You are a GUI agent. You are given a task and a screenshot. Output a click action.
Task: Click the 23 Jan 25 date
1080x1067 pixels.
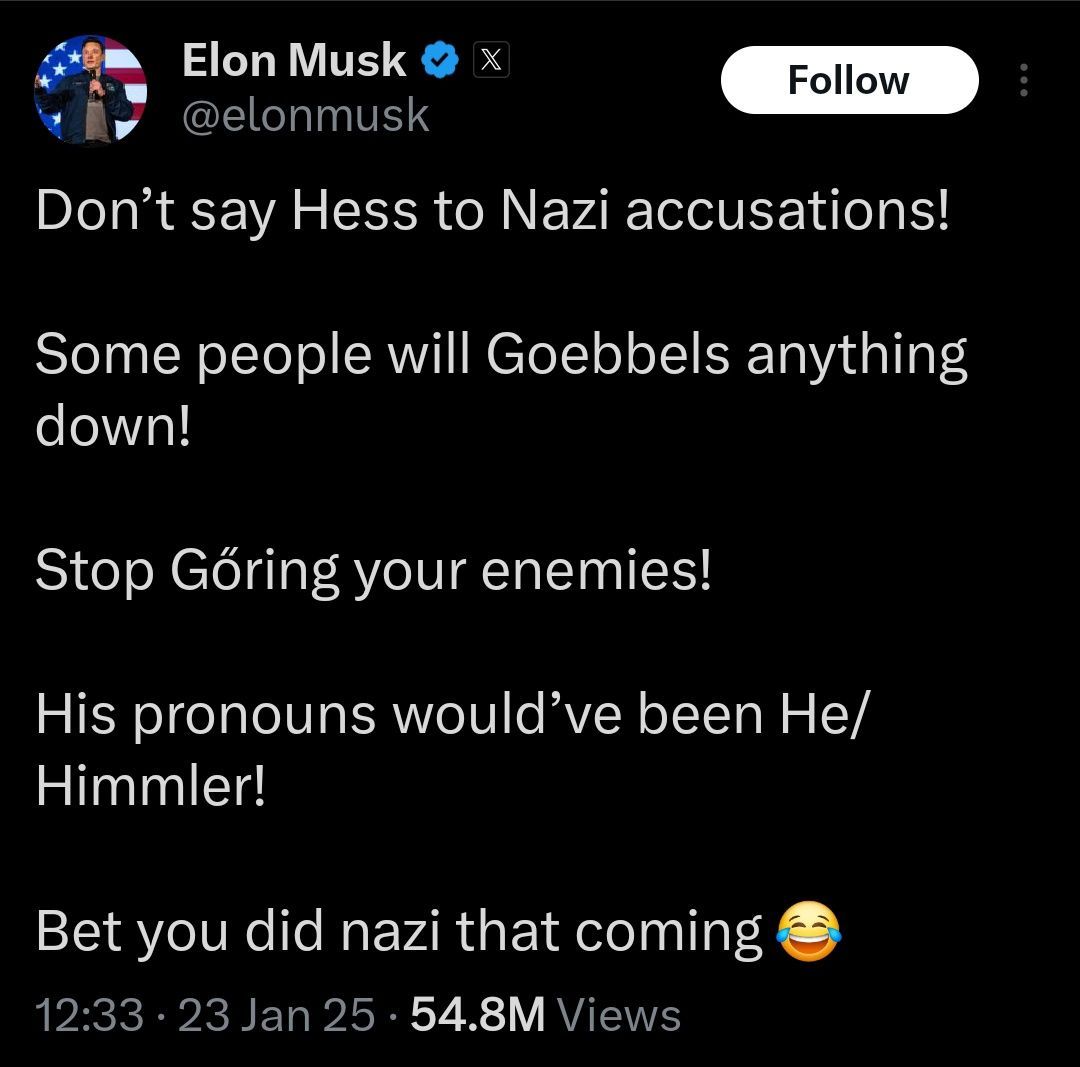click(x=277, y=1016)
